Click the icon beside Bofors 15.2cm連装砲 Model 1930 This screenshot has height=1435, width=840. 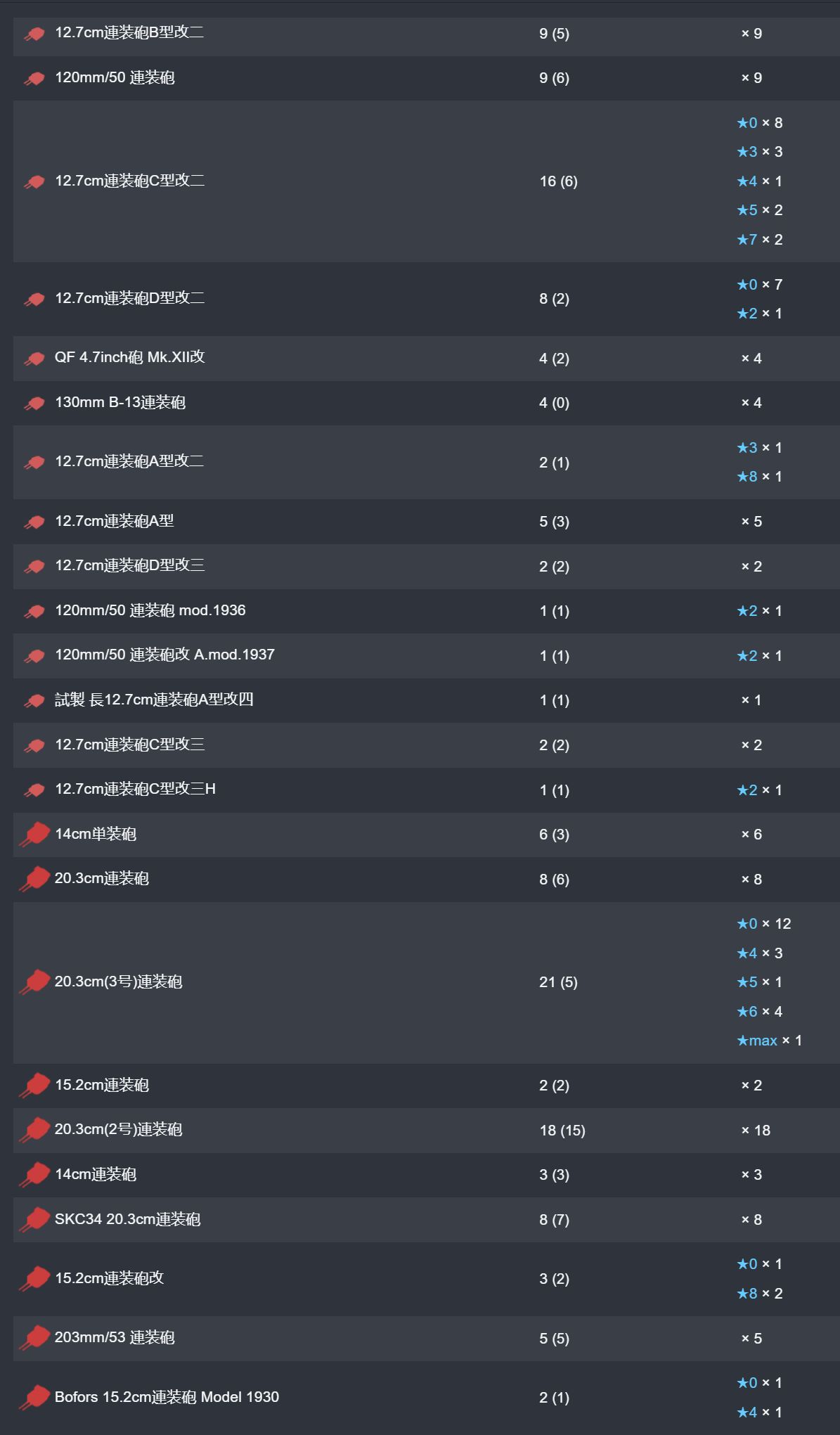(34, 1398)
